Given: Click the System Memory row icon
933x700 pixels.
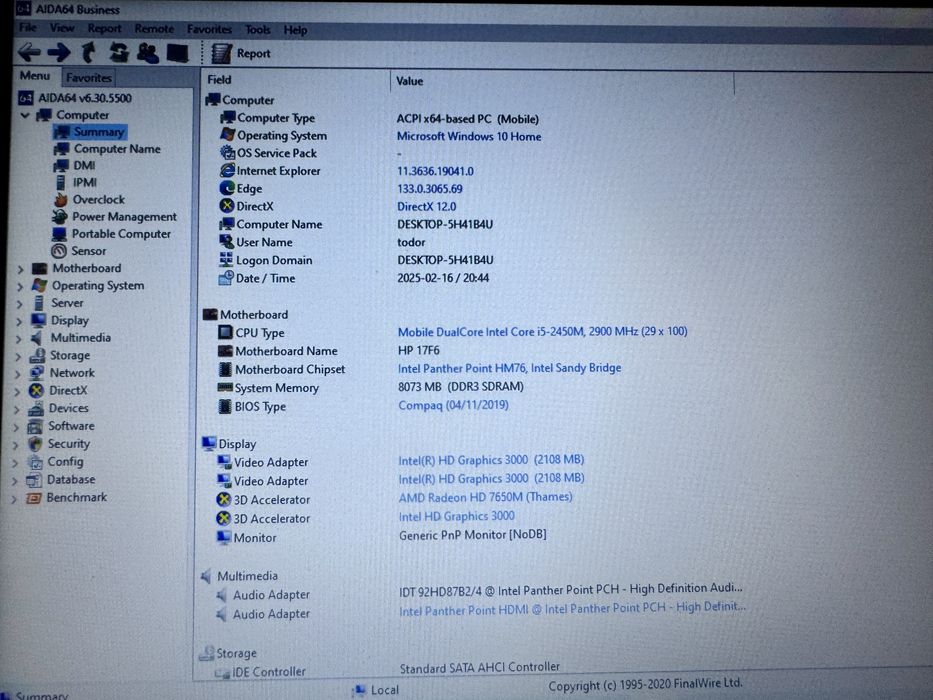Looking at the screenshot, I should (x=225, y=388).
